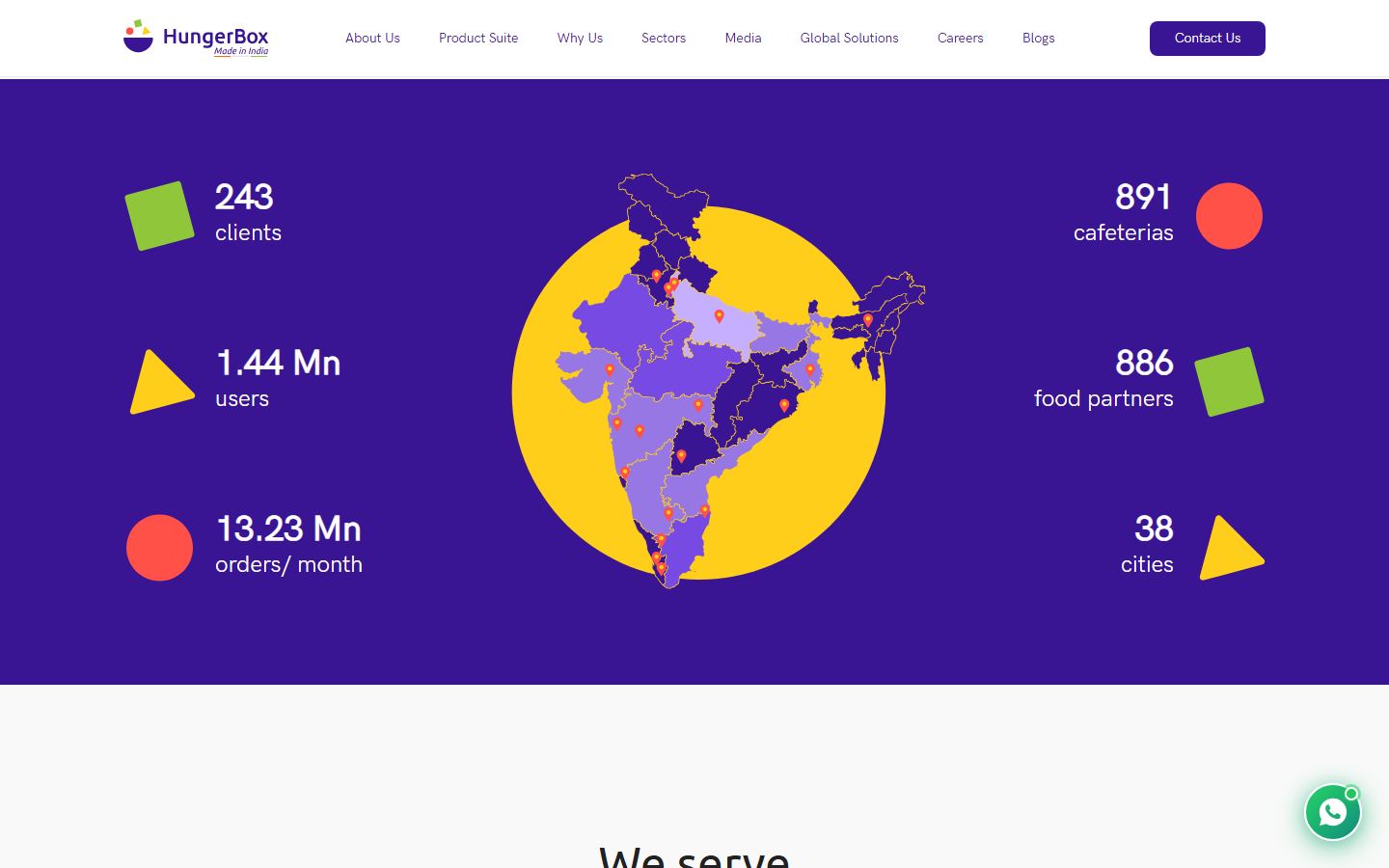Select the map pin in the far northeast
The image size is (1389, 868).
pos(868,320)
